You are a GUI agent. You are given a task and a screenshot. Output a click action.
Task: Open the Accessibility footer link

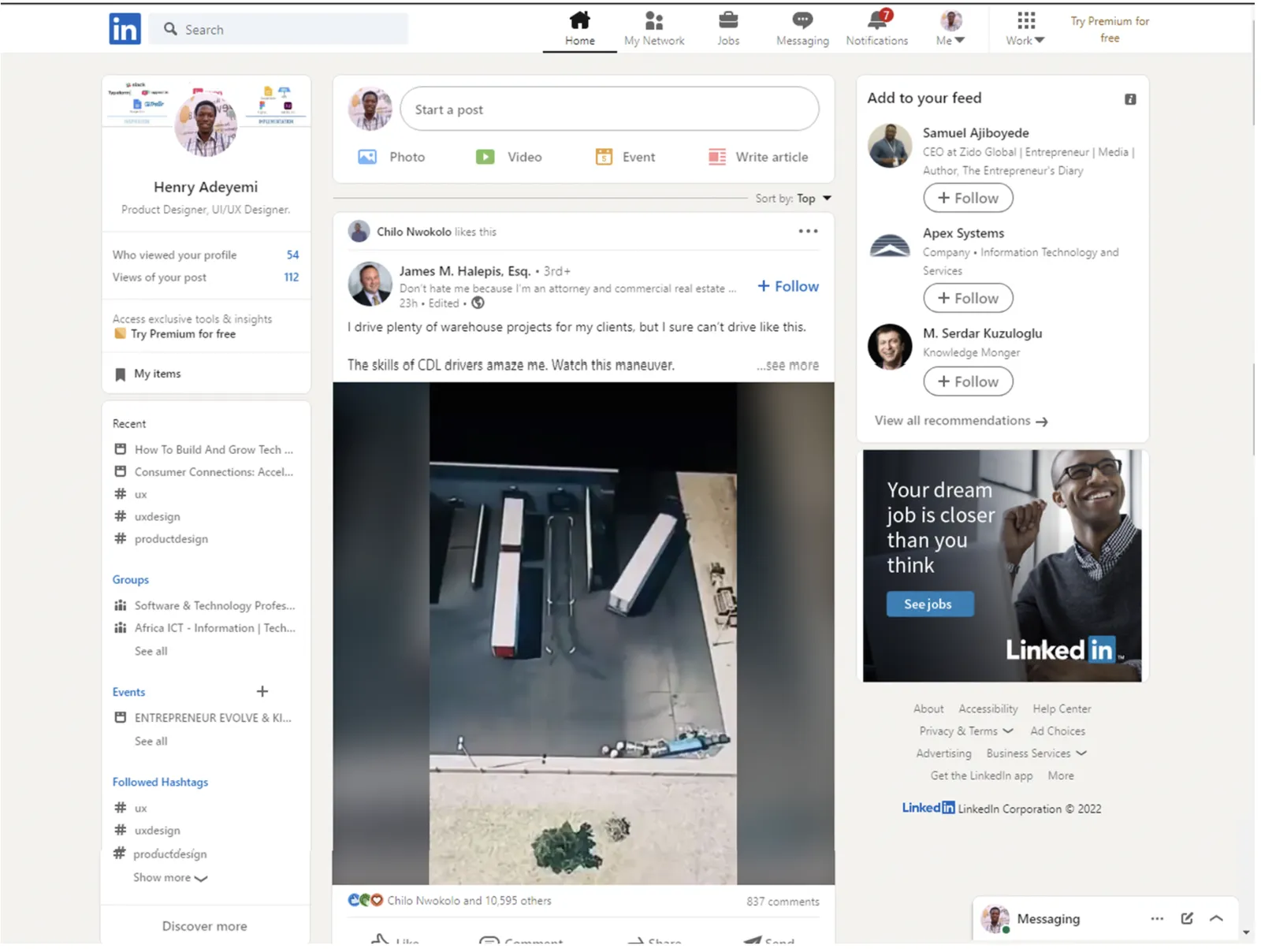pyautogui.click(x=988, y=708)
